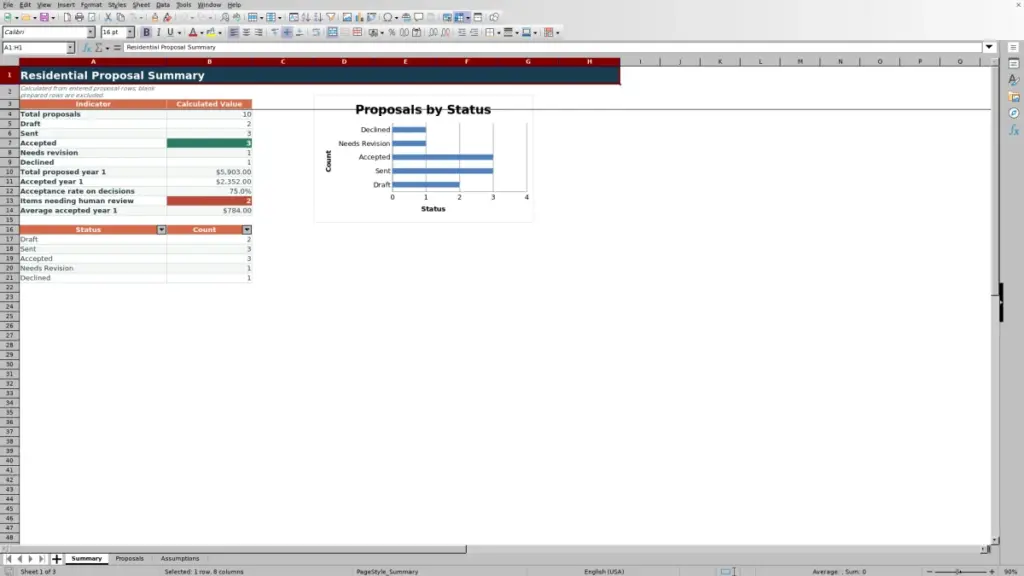The image size is (1024, 576).
Task: Click the Export as PDF icon
Action: pos(67,17)
